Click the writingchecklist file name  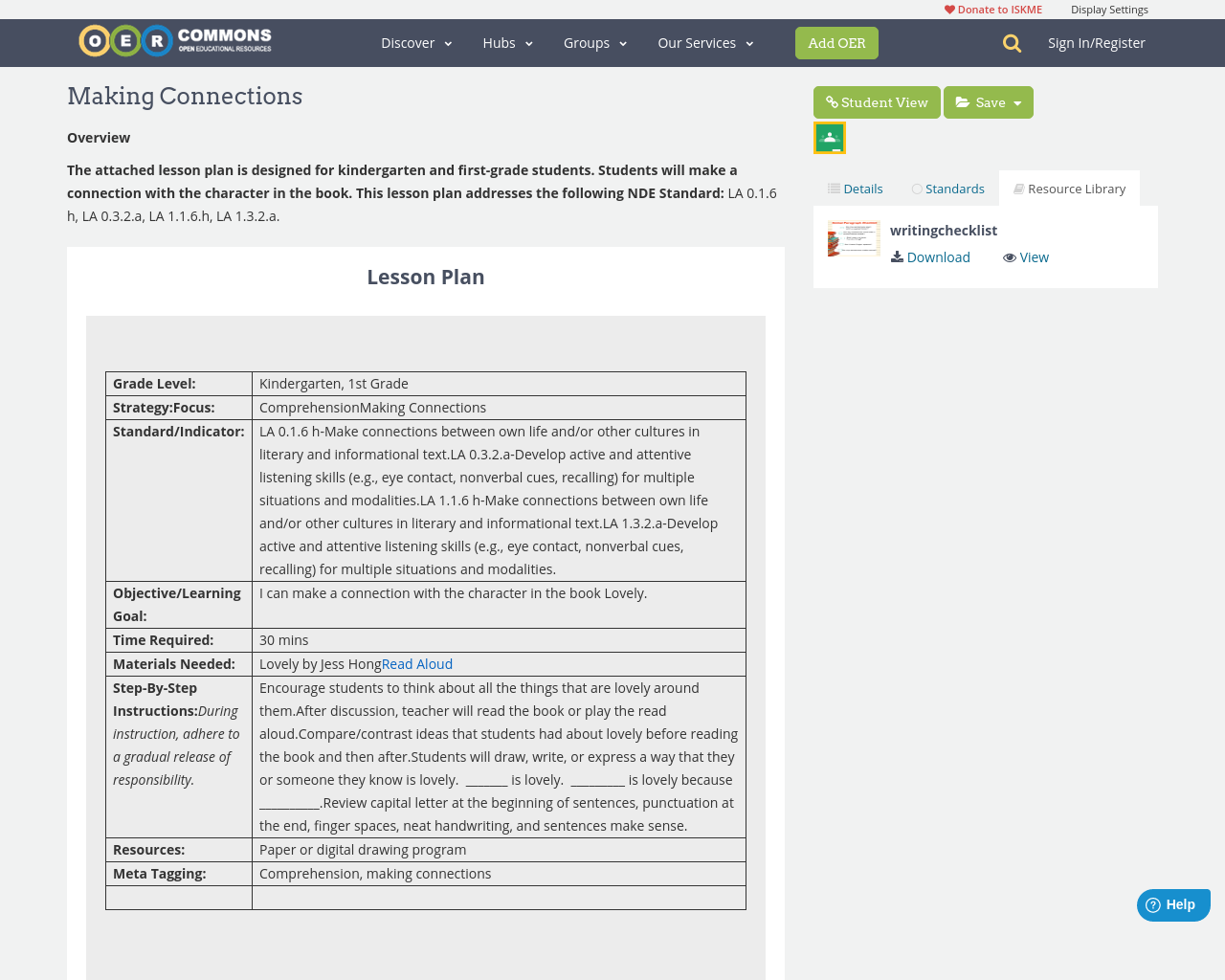[944, 231]
